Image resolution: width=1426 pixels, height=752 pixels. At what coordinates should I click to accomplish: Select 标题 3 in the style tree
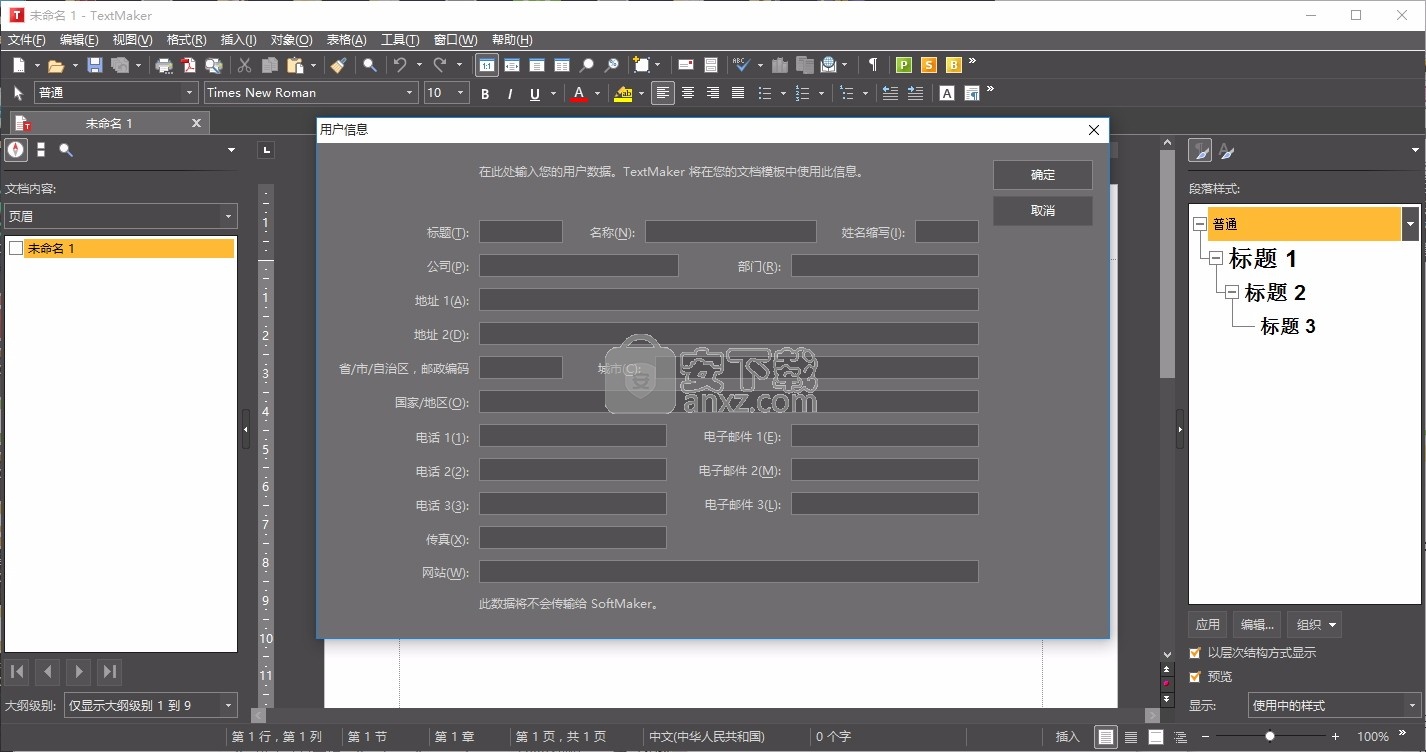1288,326
